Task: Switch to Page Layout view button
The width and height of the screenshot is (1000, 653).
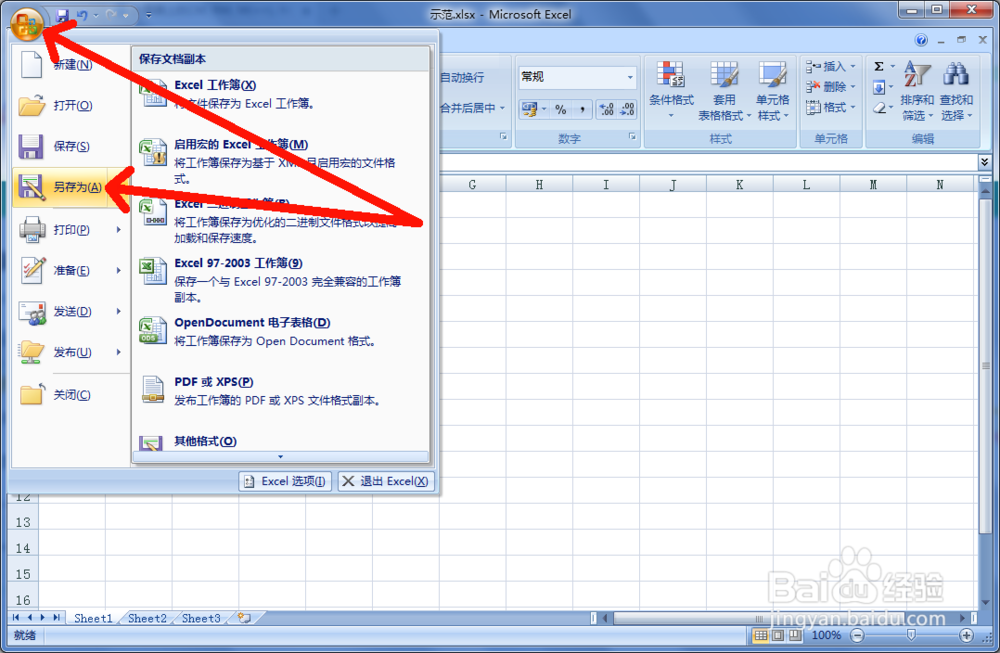Action: coord(778,635)
